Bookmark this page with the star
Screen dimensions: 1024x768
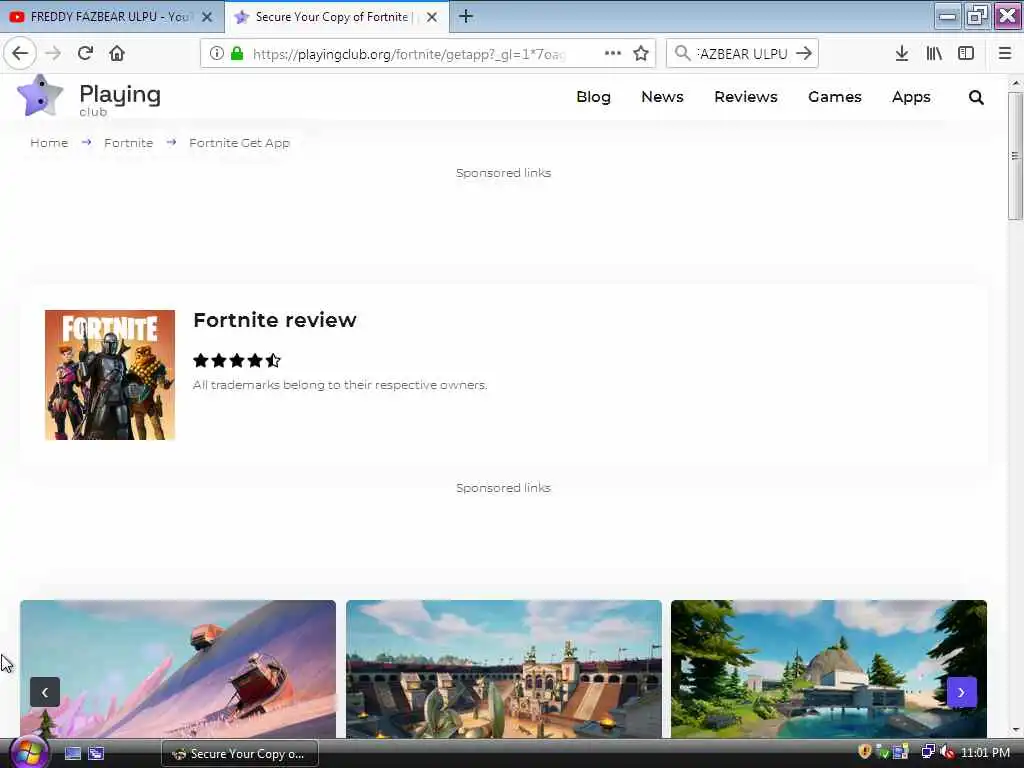641,54
